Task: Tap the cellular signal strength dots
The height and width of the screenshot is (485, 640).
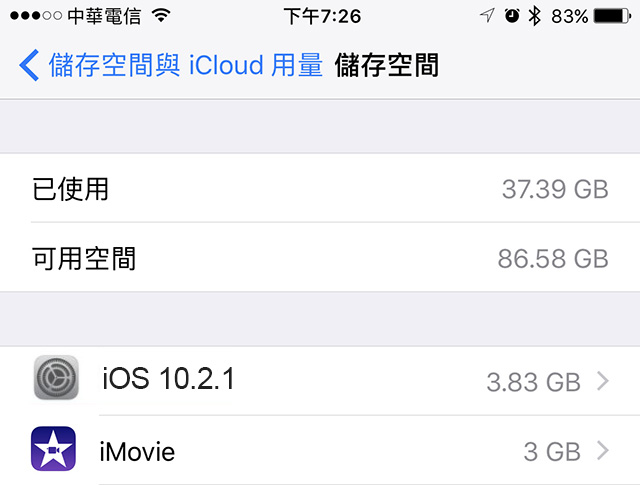Action: (36, 16)
